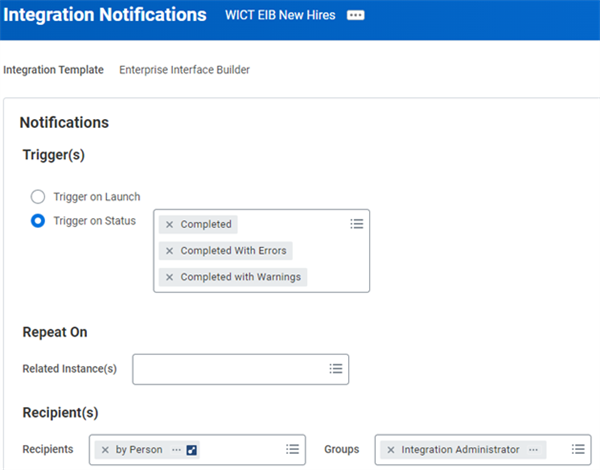
Task: Open the Related Instance(s) prompt list
Action: click(336, 369)
